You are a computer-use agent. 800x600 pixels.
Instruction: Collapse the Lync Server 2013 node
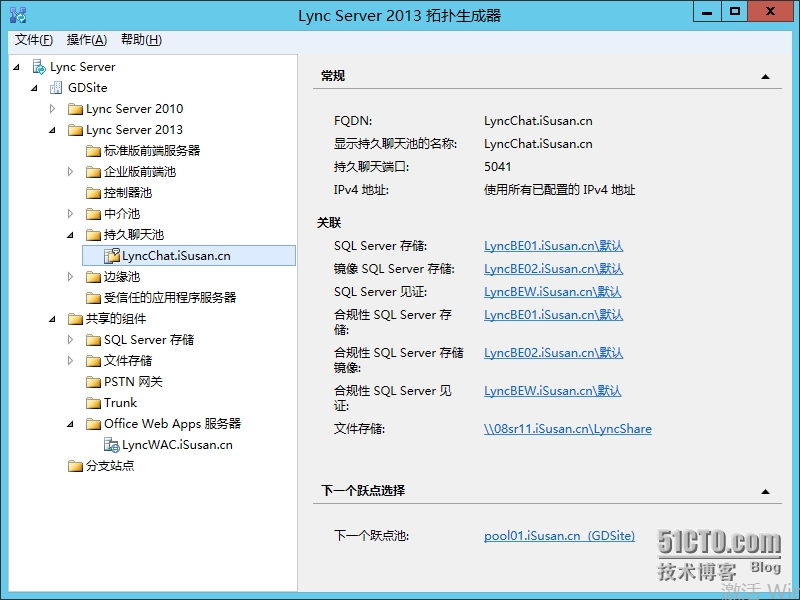coord(52,130)
